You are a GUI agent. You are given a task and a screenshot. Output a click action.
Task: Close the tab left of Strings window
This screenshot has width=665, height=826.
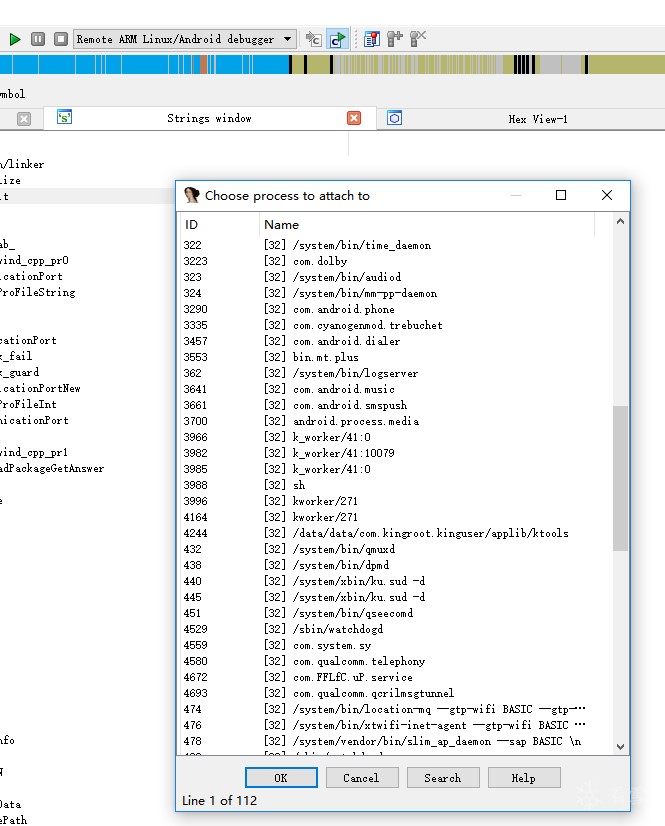[24, 119]
